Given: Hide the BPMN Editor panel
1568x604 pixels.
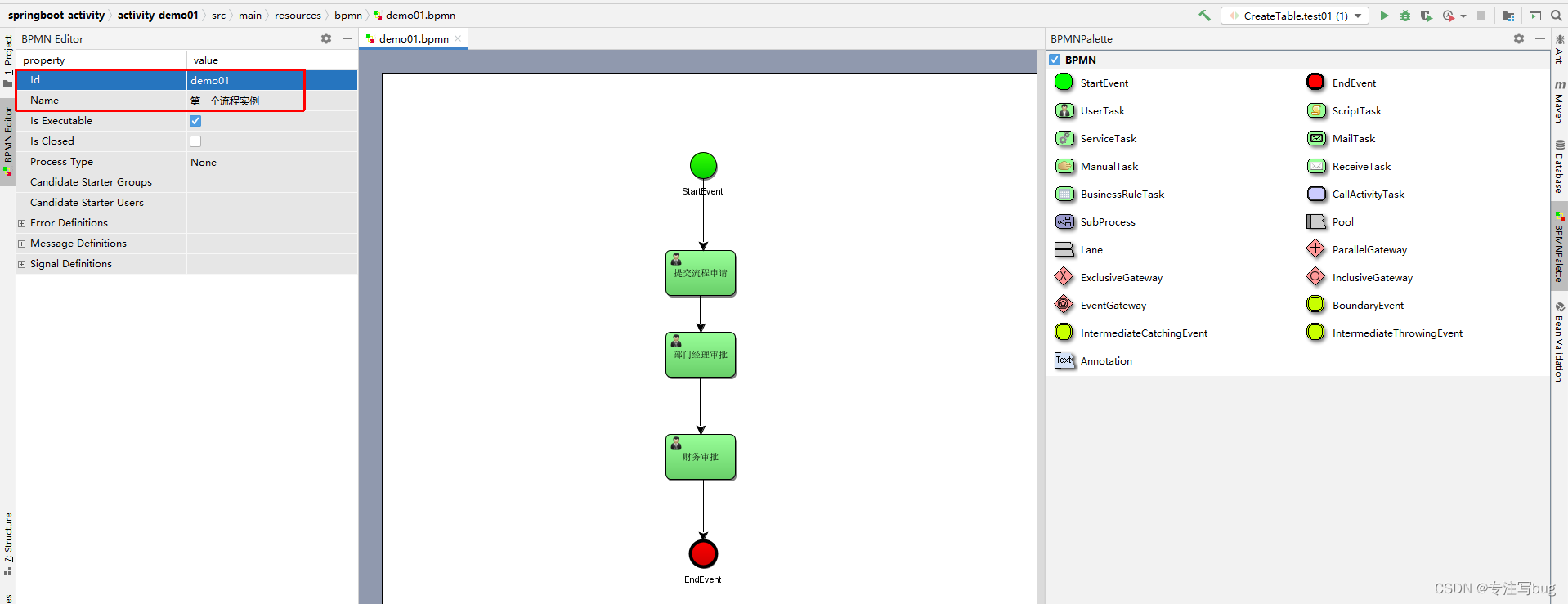Looking at the screenshot, I should pos(347,38).
